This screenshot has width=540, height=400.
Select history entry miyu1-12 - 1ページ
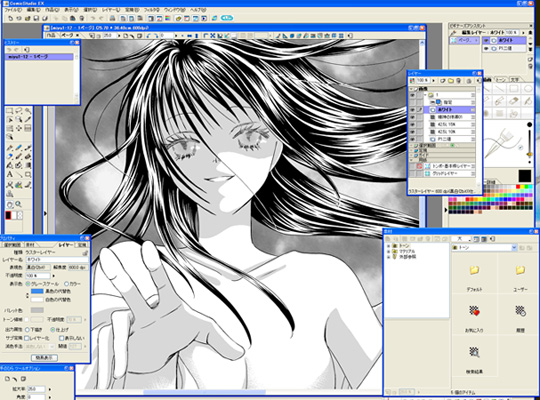(x=39, y=57)
